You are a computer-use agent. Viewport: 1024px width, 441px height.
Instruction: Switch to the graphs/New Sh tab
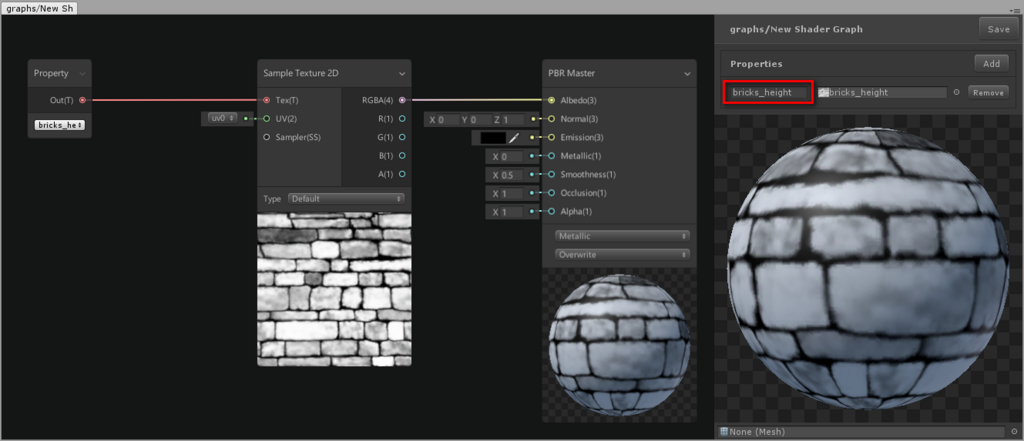pyautogui.click(x=39, y=7)
